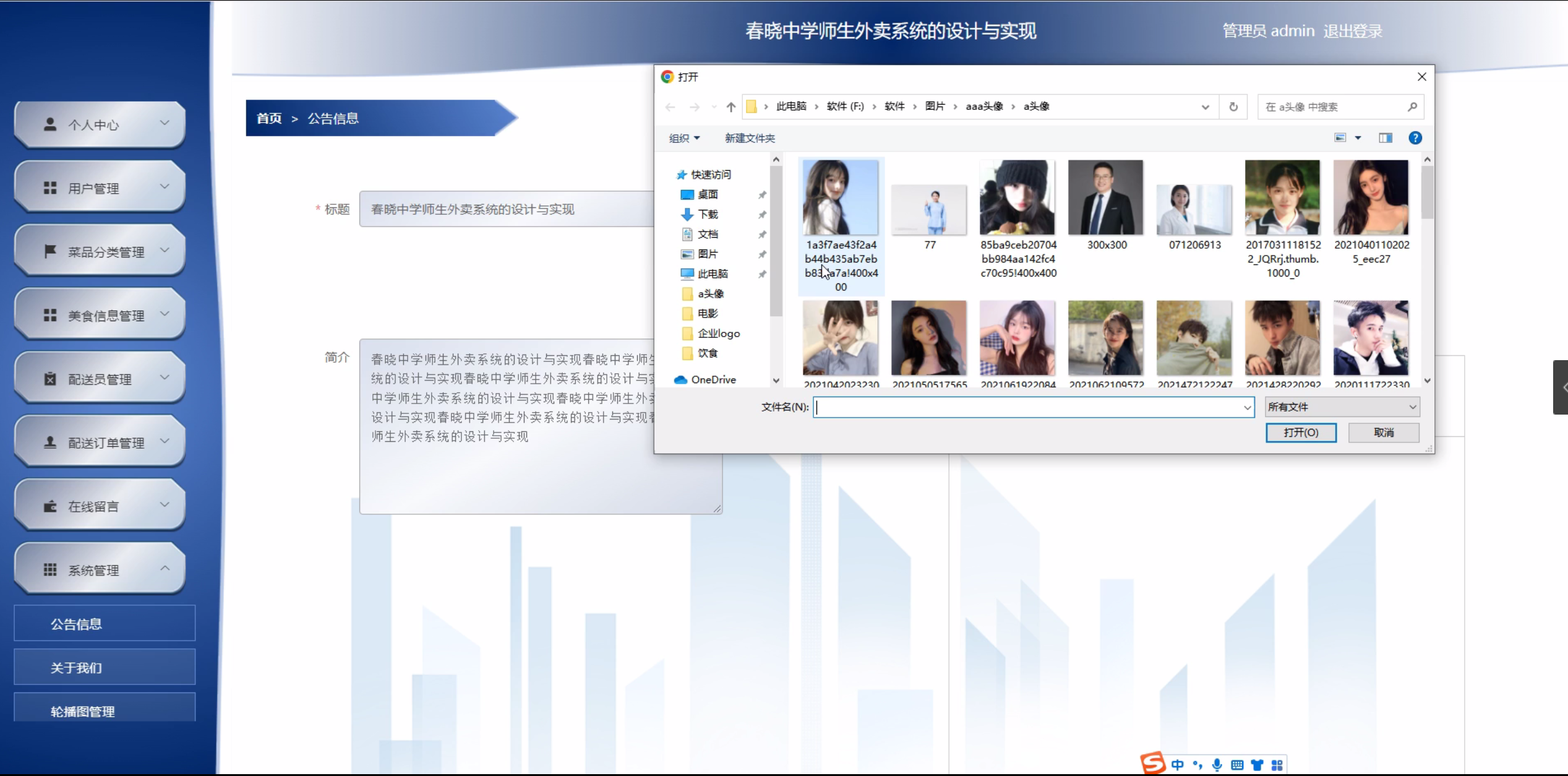Click the search magnifier in the a头像 search box
Viewport: 1568px width, 776px height.
(1412, 107)
